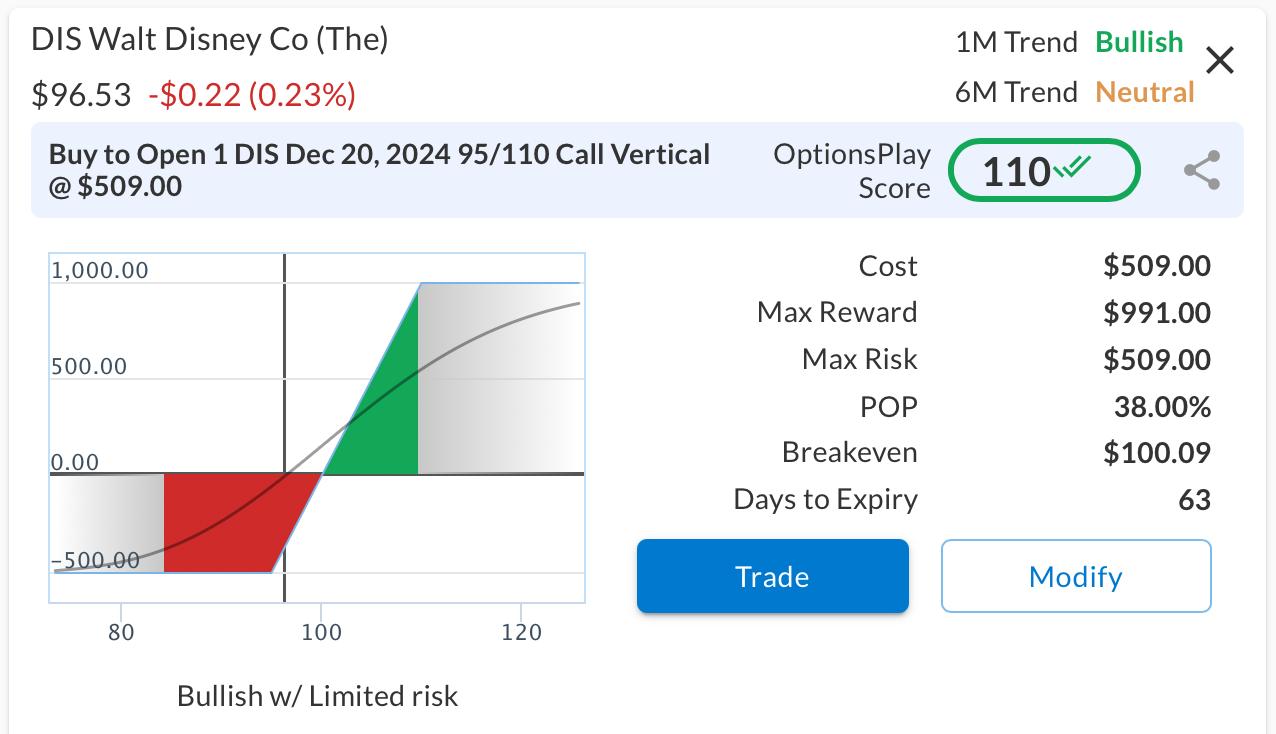Click the DIS Walt Disney Co title
Viewport: 1276px width, 734px height.
pos(210,40)
